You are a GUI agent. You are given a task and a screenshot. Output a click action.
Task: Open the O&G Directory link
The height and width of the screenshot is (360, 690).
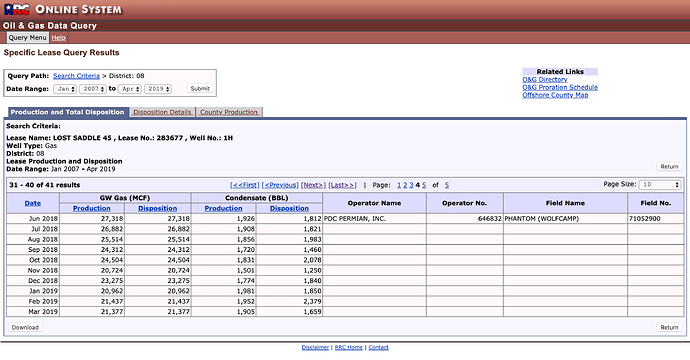pos(545,80)
